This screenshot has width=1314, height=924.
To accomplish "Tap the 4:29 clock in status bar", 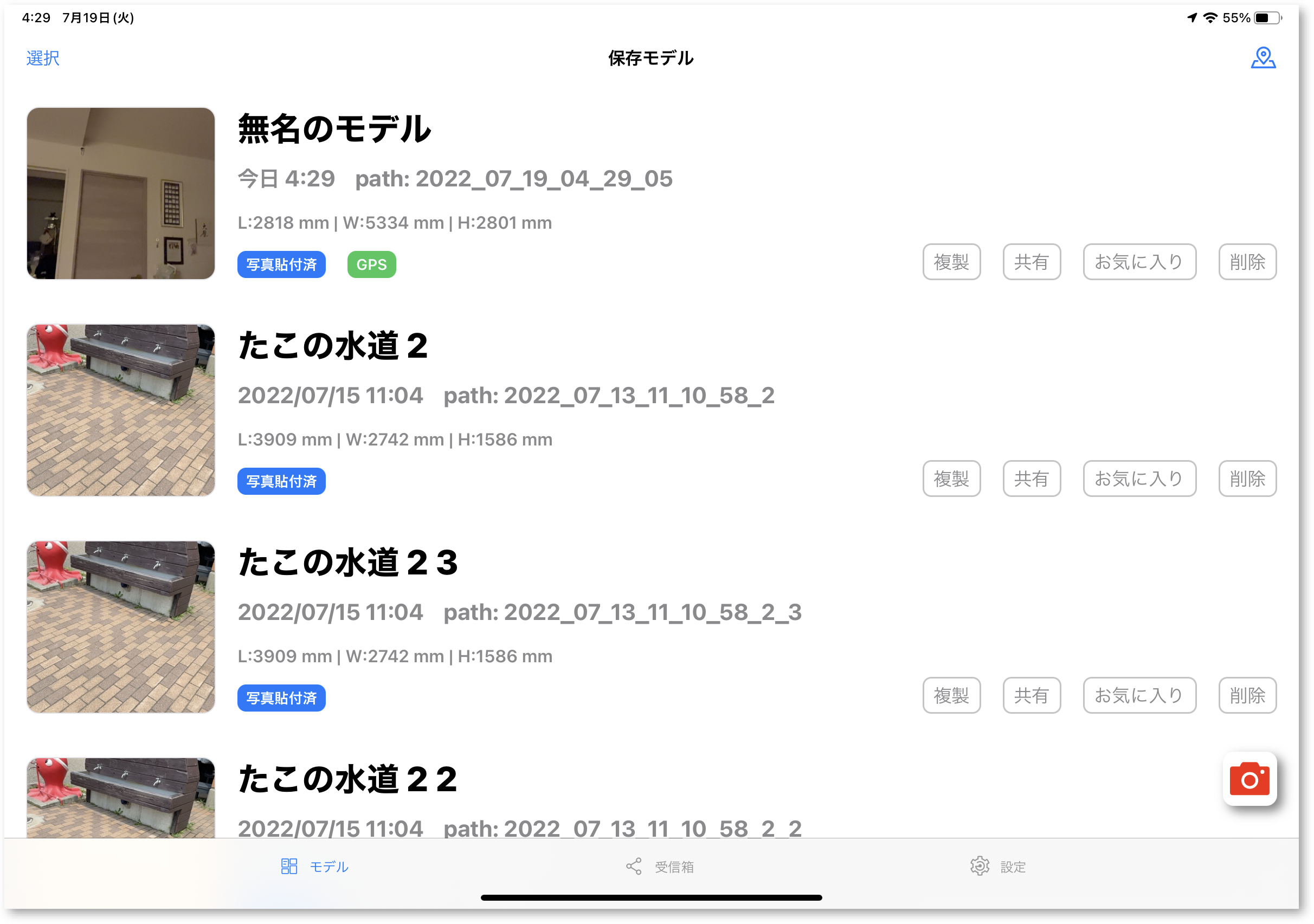I will pyautogui.click(x=36, y=18).
